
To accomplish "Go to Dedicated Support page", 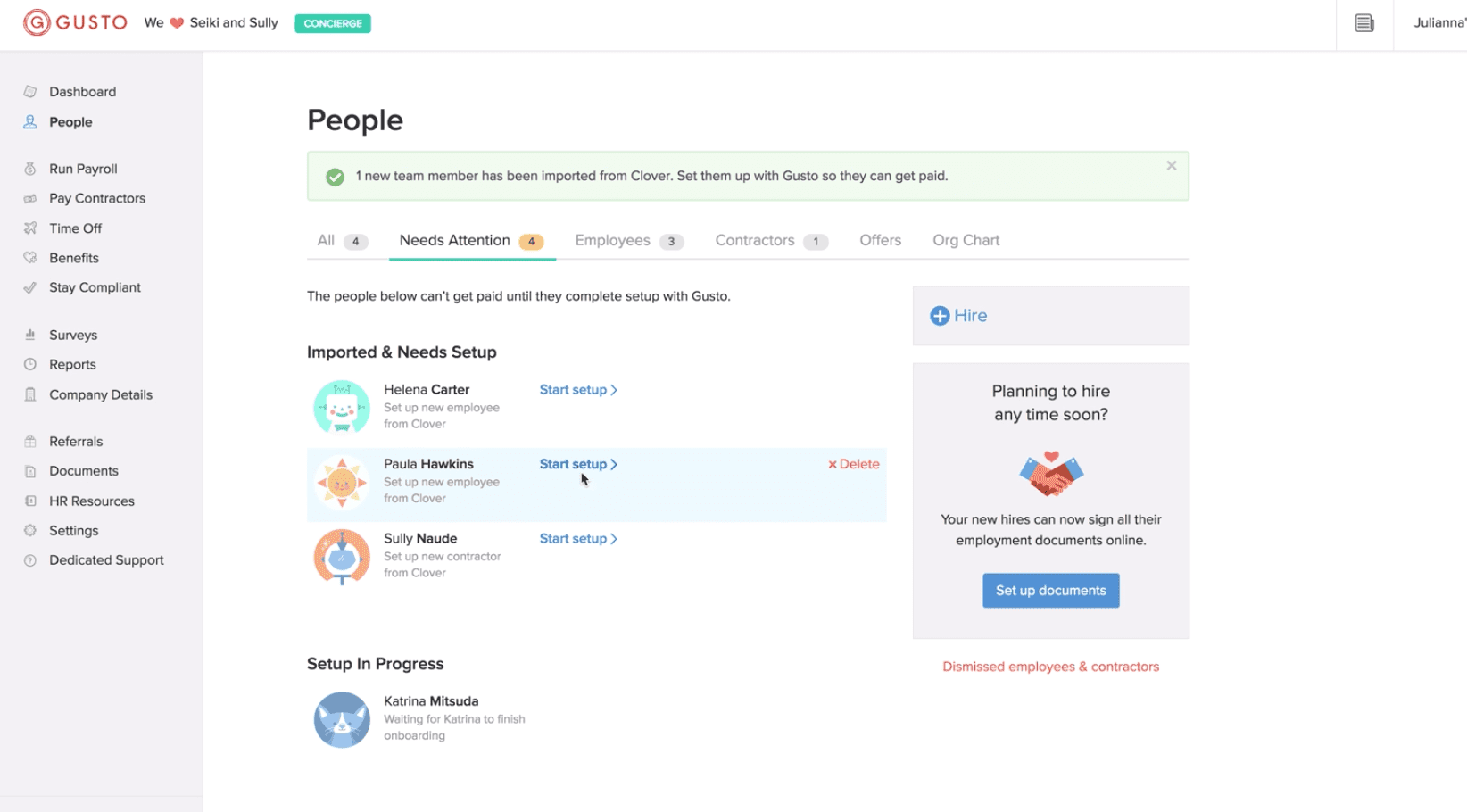I will coord(106,560).
